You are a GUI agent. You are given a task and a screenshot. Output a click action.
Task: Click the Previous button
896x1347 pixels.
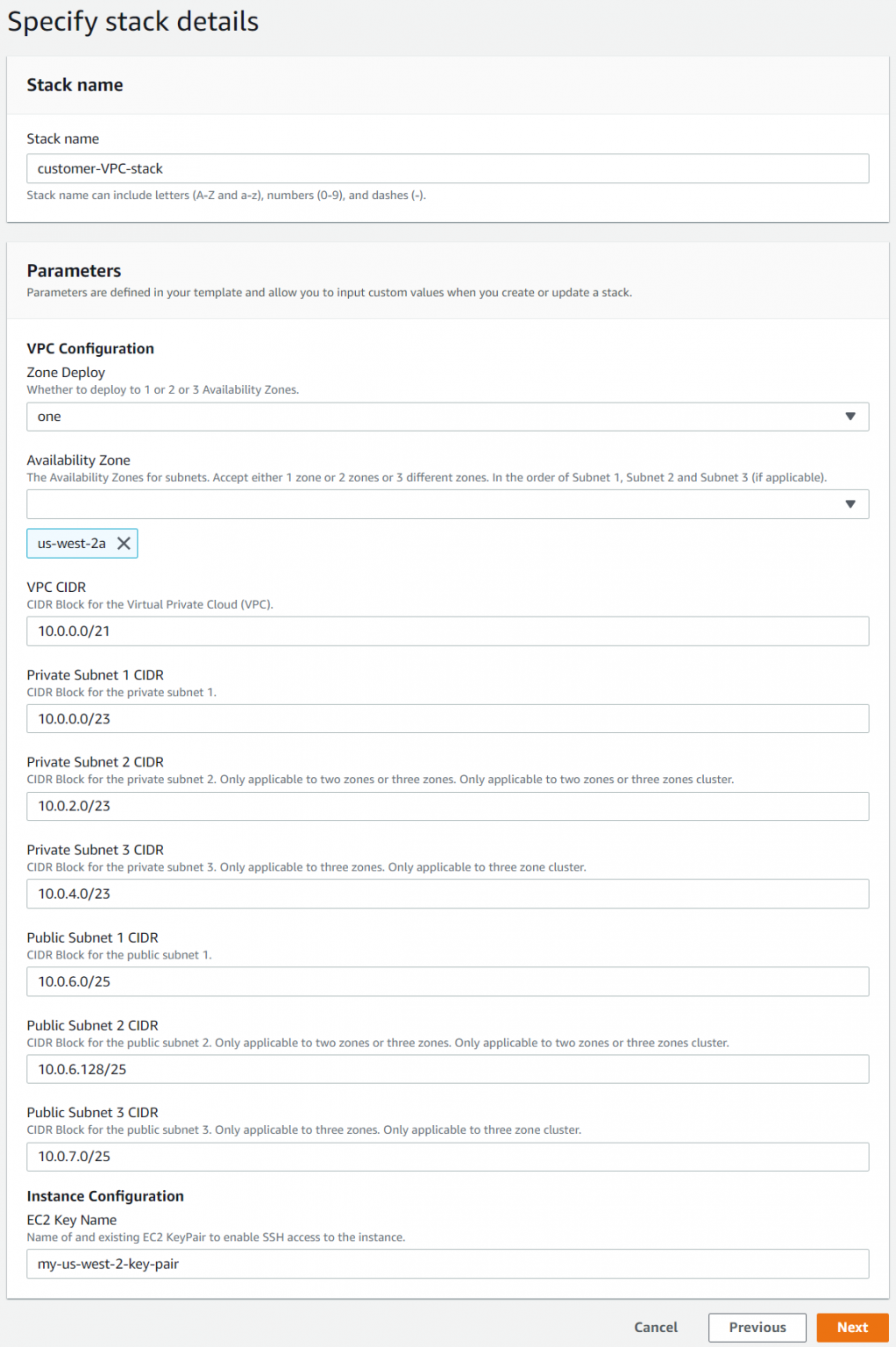click(x=756, y=1327)
